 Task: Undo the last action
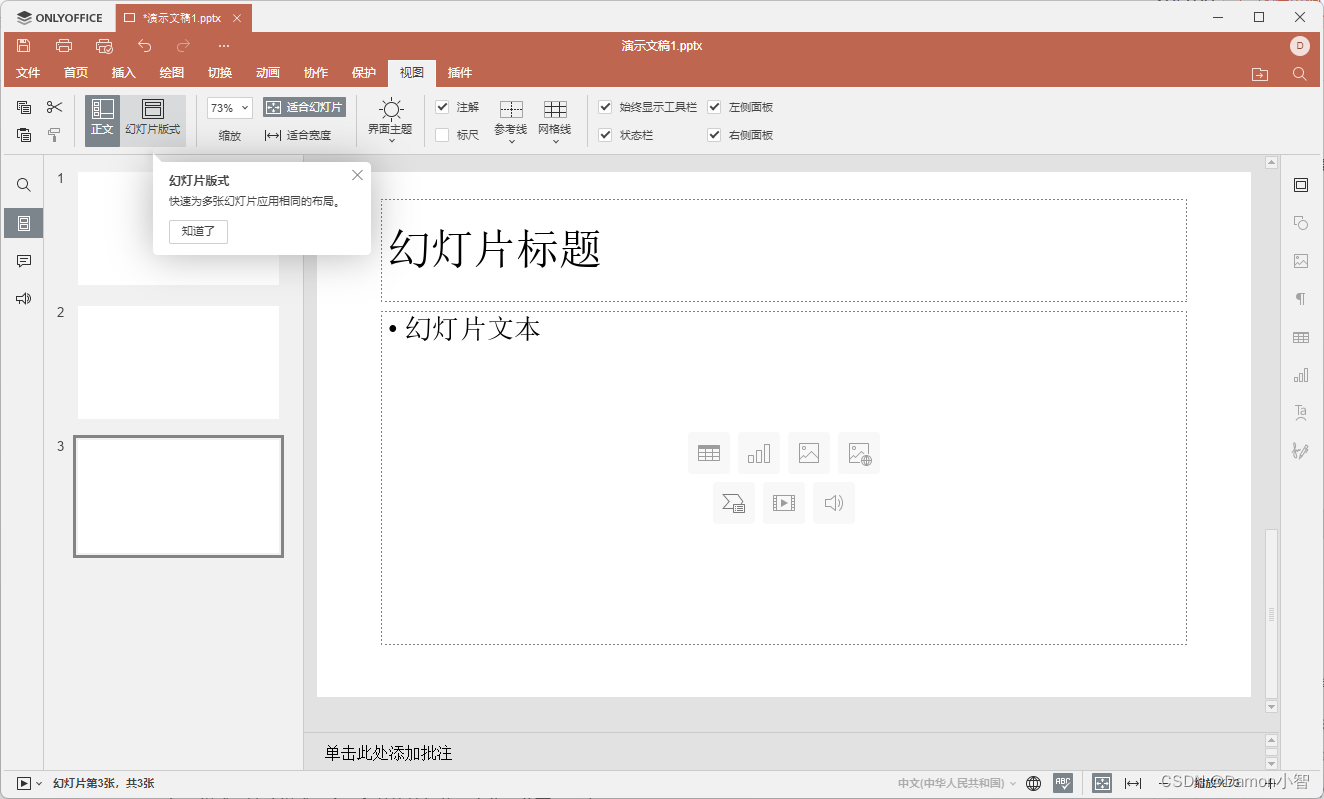coord(144,46)
